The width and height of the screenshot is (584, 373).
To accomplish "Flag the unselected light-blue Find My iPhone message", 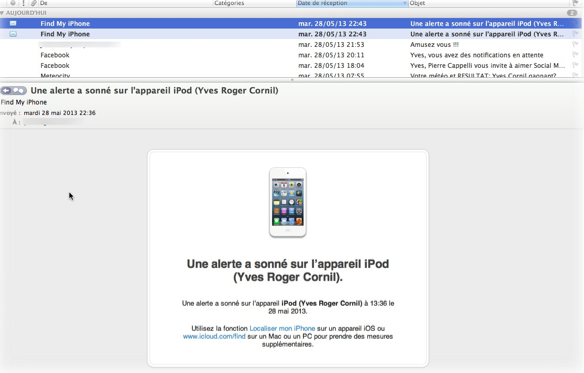I will click(x=575, y=34).
